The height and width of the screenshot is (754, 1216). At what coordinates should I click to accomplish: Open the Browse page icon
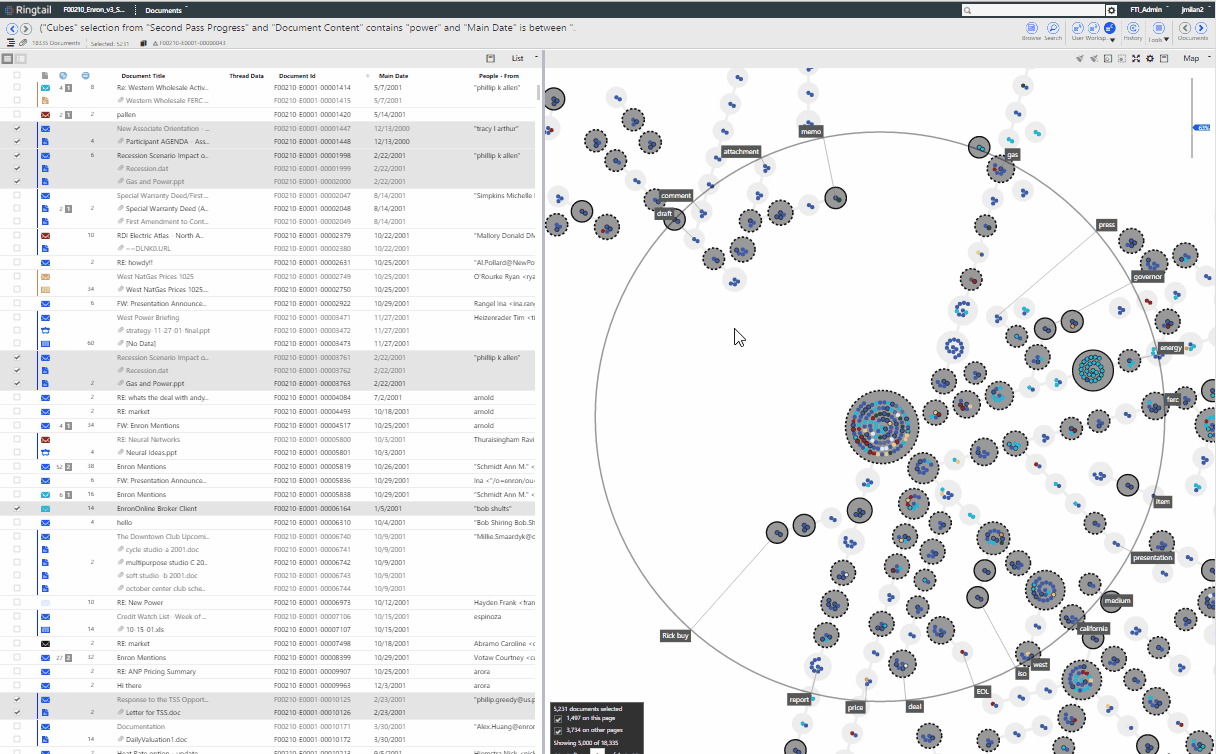click(x=1032, y=28)
